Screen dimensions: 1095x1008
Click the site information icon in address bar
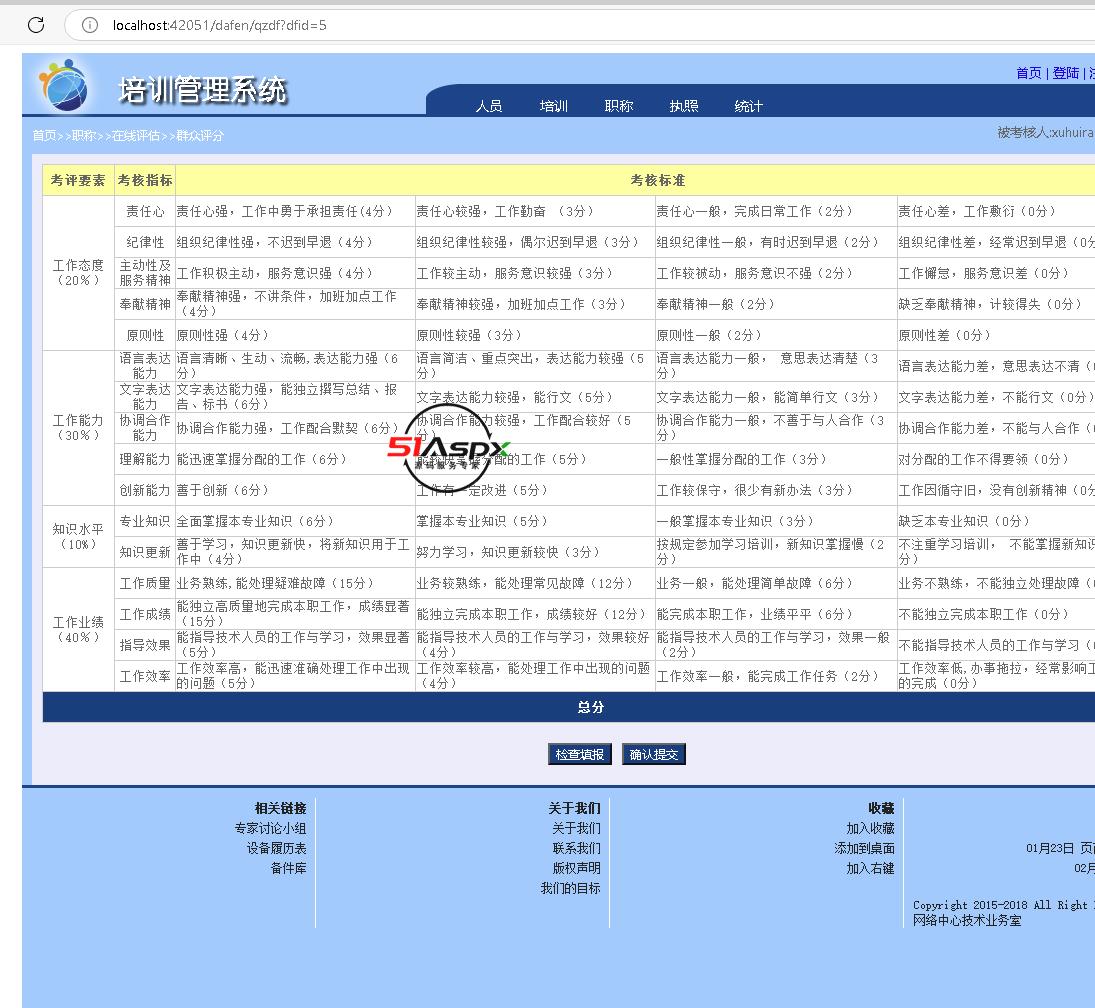point(90,25)
